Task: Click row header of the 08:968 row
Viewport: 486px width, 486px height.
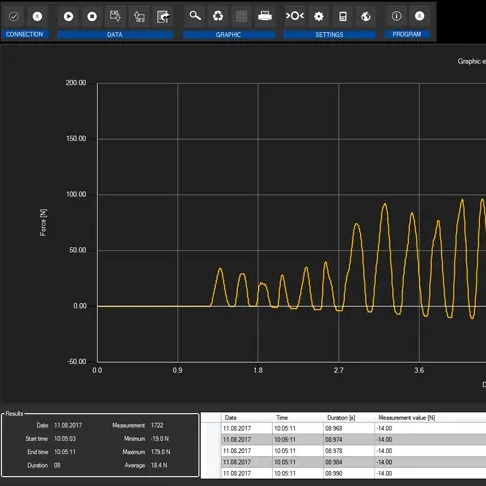Action: coord(211,428)
